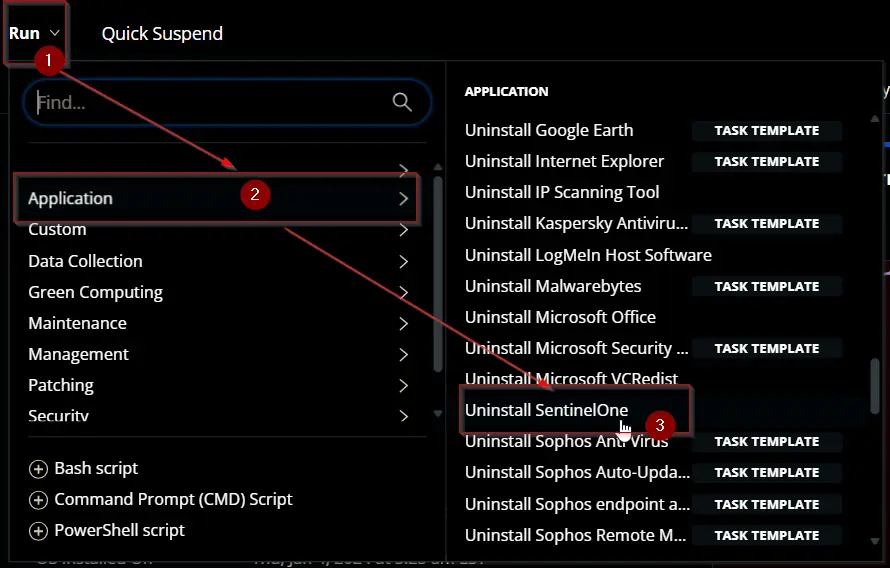Select Uninstall IP Scanning Tool
This screenshot has width=890, height=568.
coord(562,192)
